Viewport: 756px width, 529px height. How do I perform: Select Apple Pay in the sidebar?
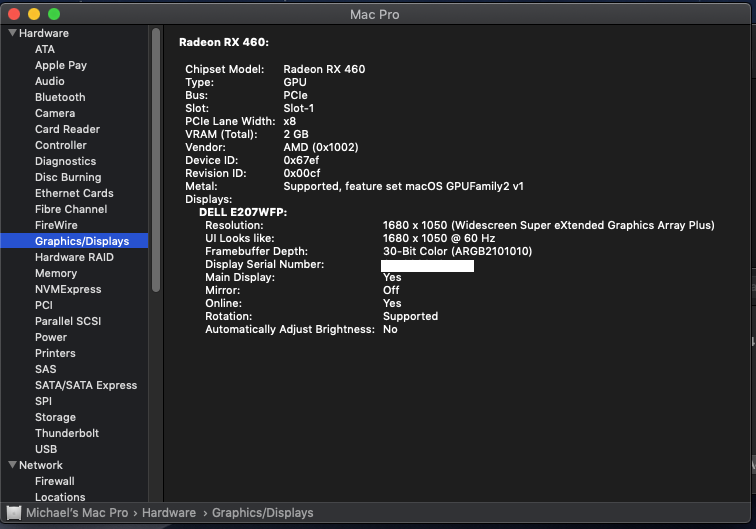(61, 65)
